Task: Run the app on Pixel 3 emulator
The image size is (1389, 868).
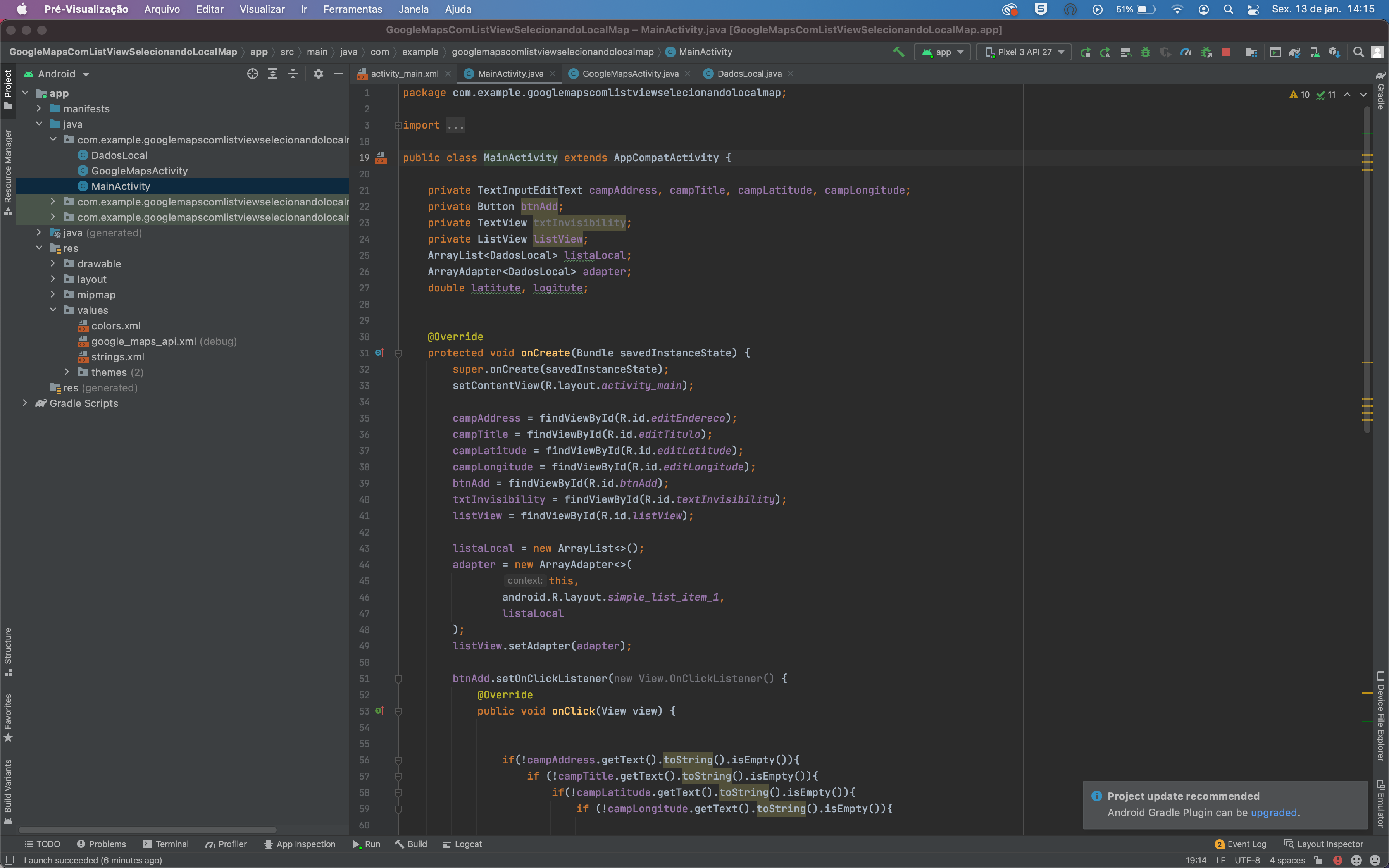Action: click(x=1086, y=52)
